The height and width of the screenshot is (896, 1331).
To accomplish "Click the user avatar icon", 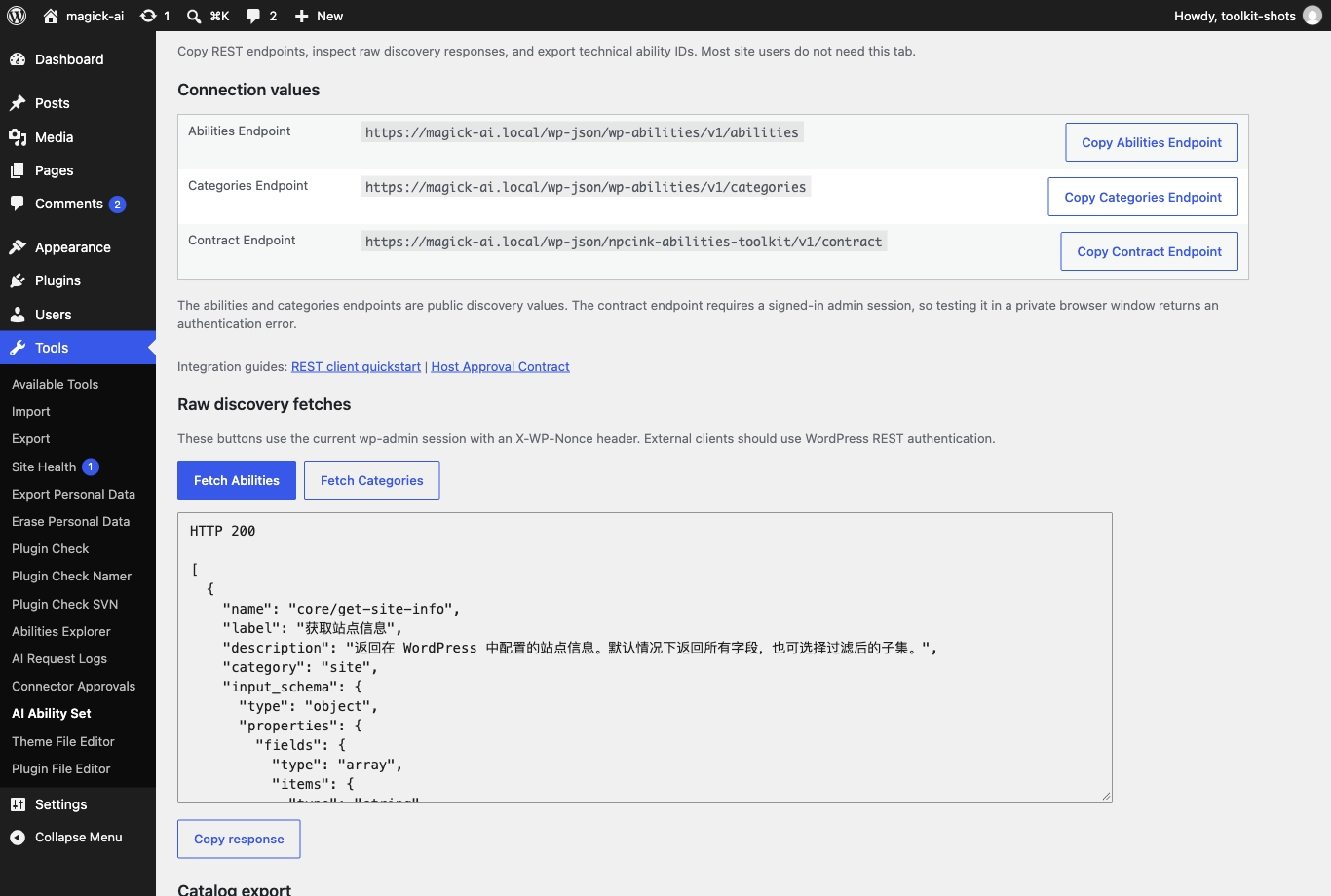I will pos(1312,16).
